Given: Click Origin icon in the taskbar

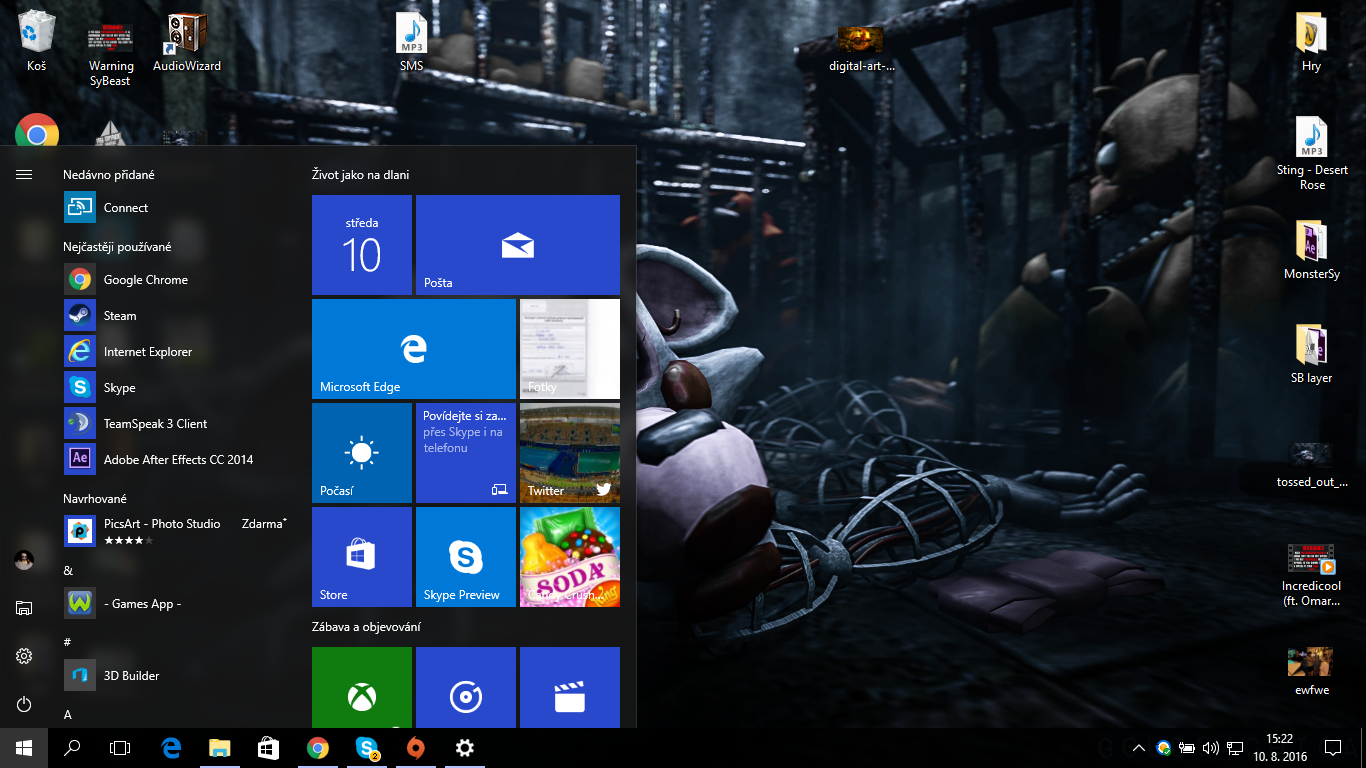Looking at the screenshot, I should point(416,748).
